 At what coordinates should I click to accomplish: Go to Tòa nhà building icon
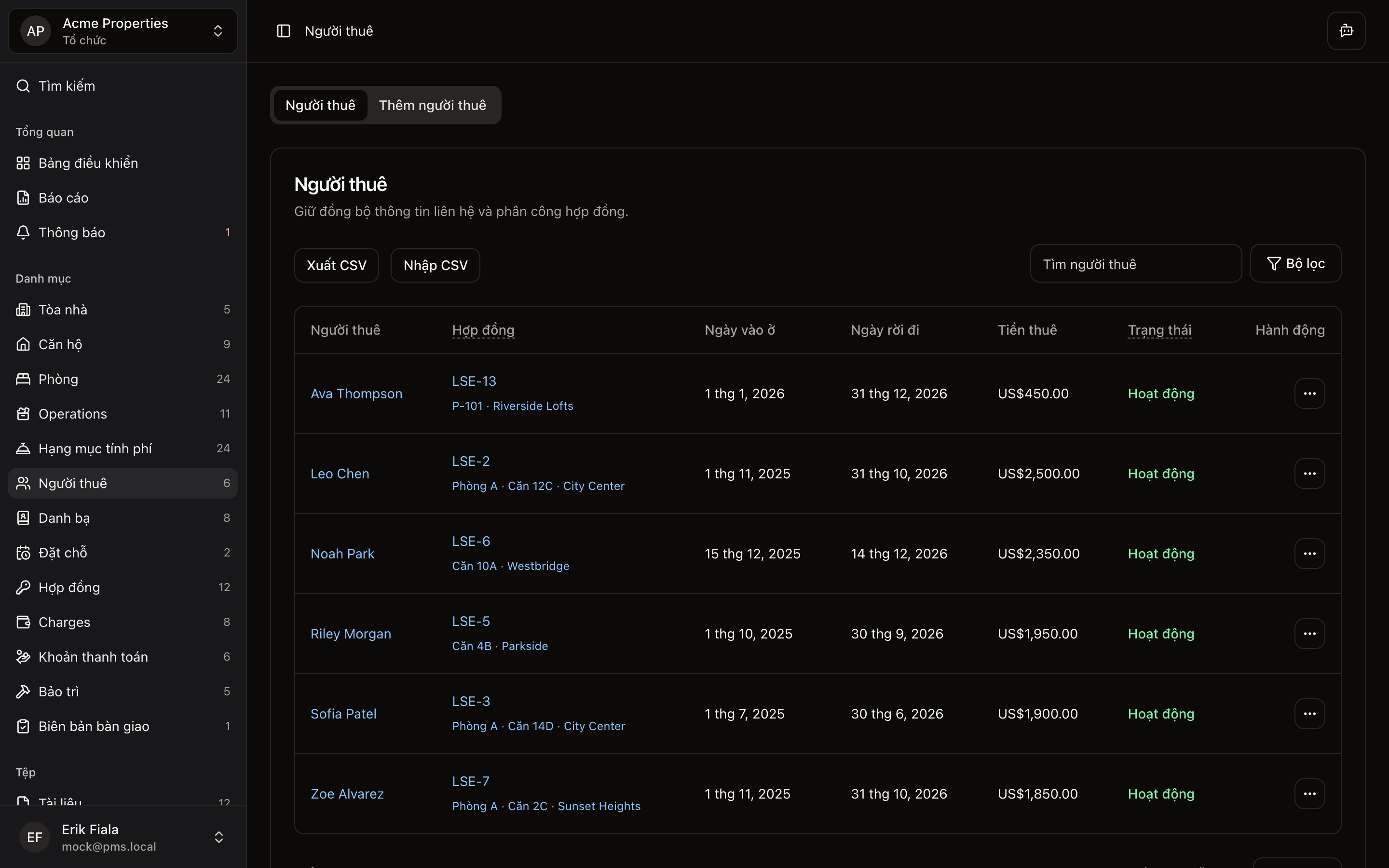23,310
